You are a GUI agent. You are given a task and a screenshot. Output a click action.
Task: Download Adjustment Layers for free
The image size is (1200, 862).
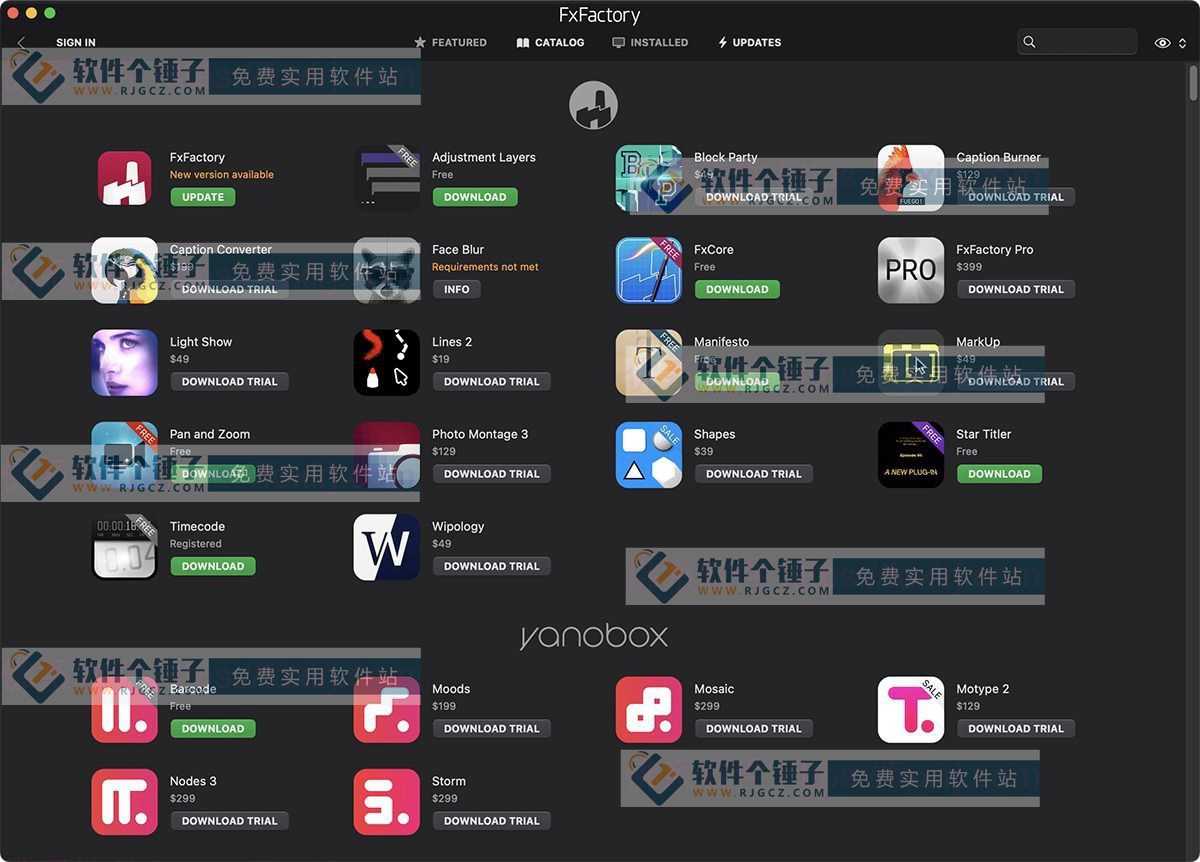coord(475,197)
